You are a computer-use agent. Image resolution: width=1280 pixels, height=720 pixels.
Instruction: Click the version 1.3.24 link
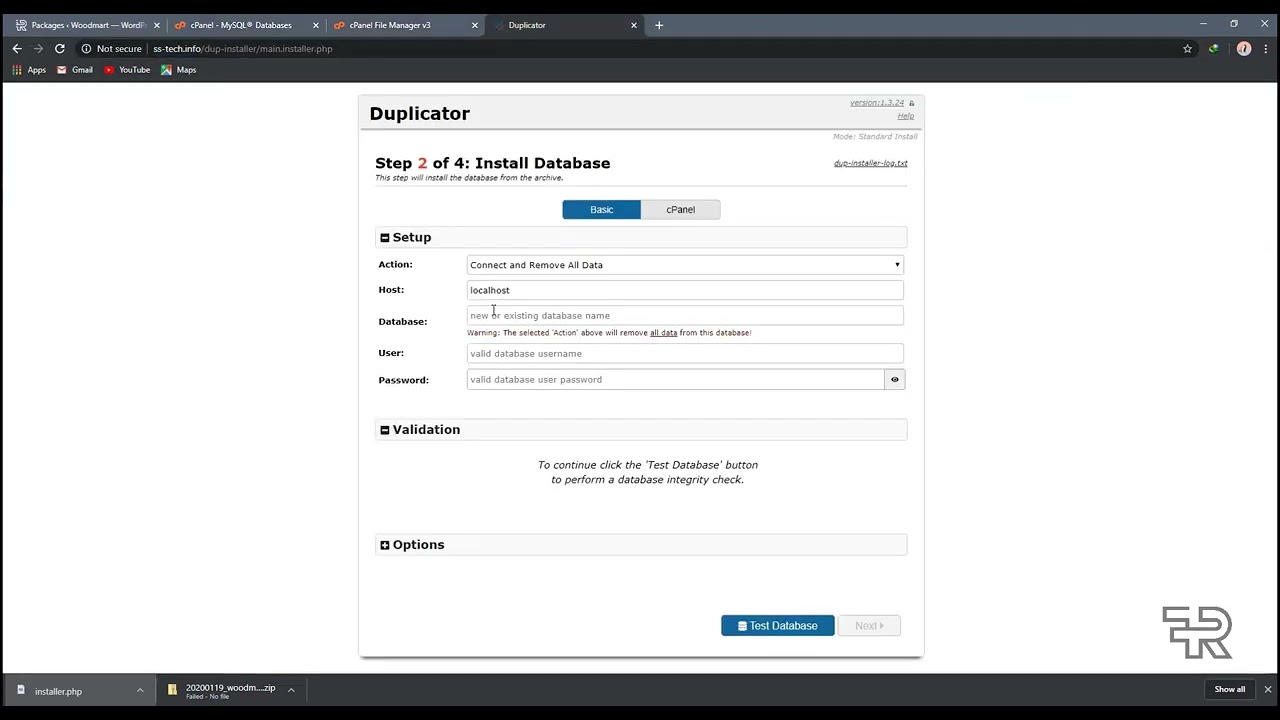tap(877, 103)
